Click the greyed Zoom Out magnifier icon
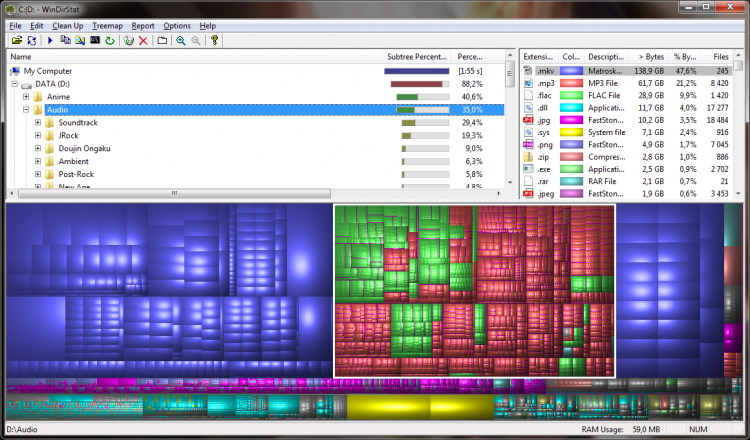The image size is (750, 440). click(x=196, y=41)
